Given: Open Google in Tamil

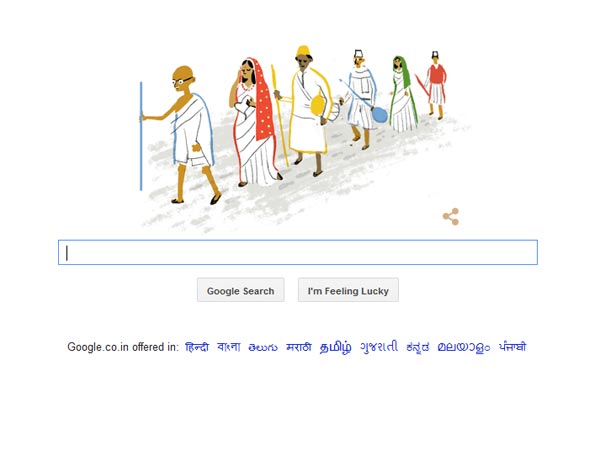Looking at the screenshot, I should [335, 347].
